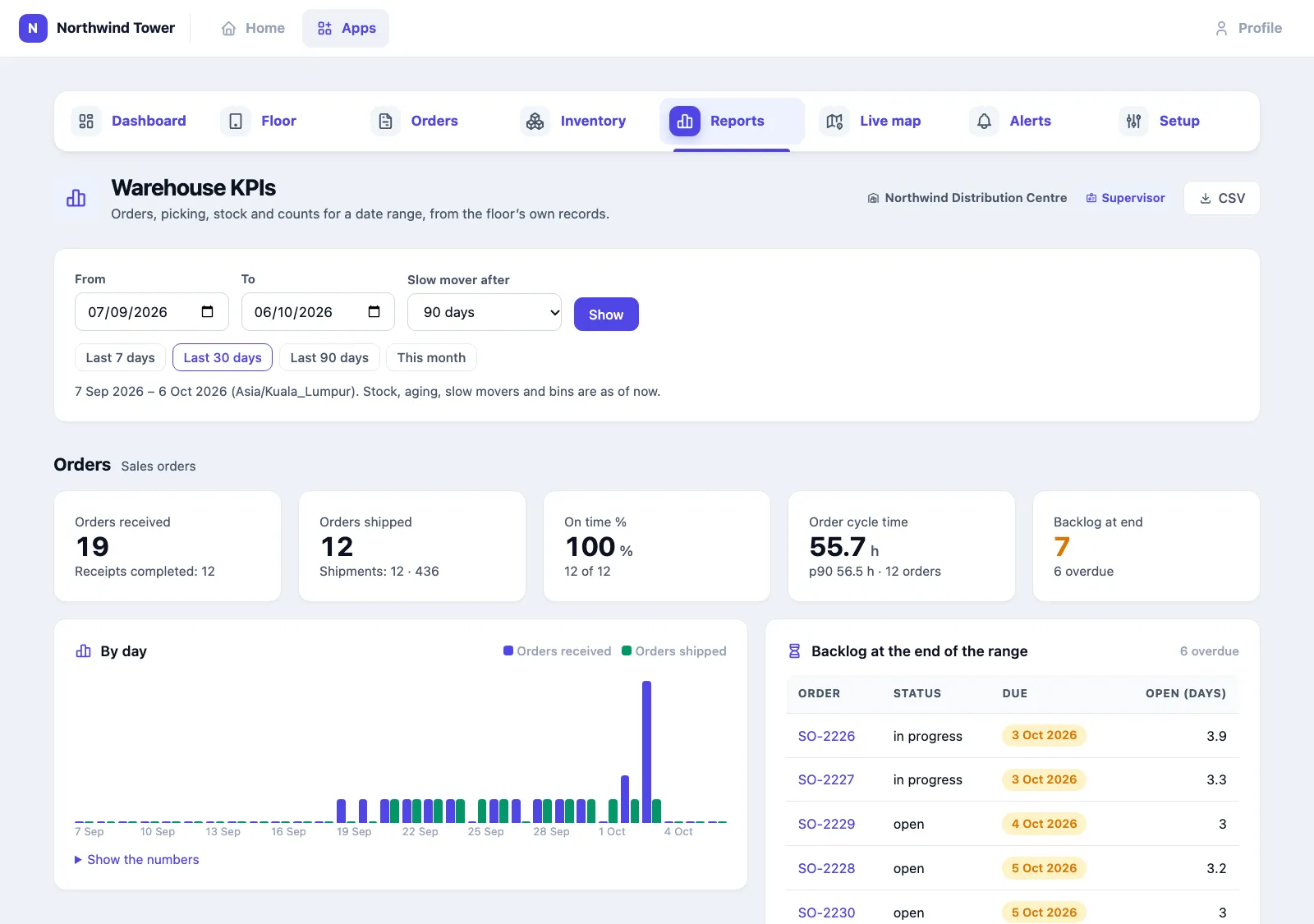Open calendar picker in To date field
1314x924 pixels.
[x=374, y=312]
